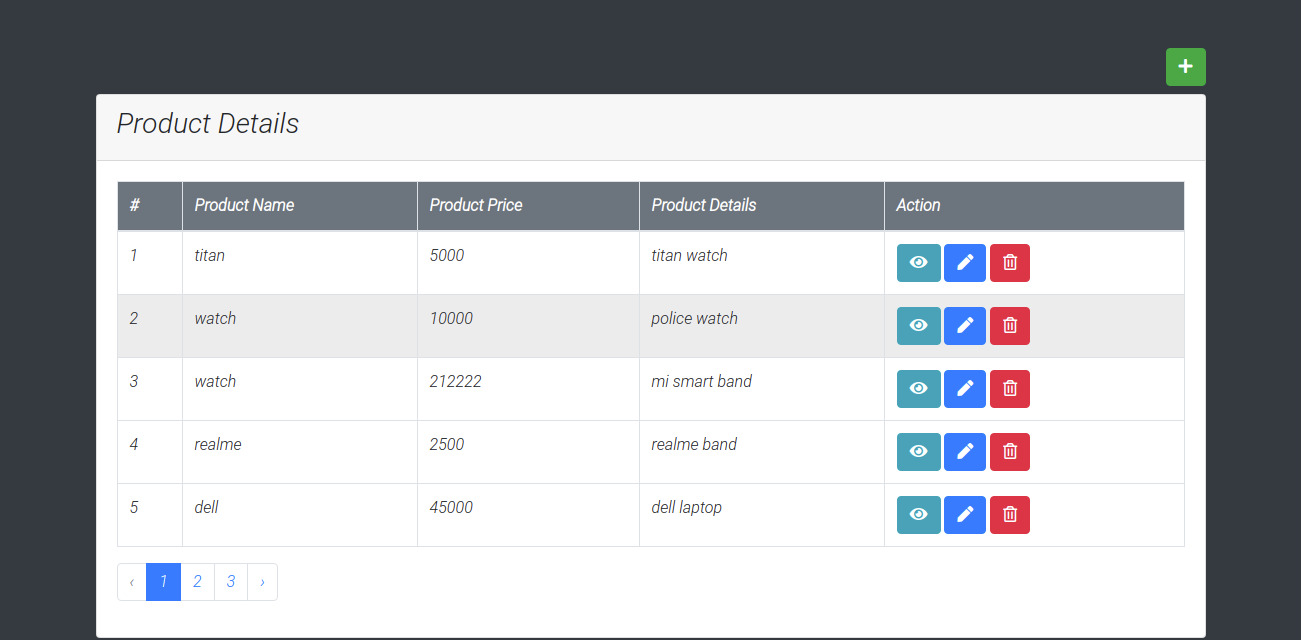Viewport: 1301px width, 640px height.
Task: Select the 'police watch' details cell
Action: pyautogui.click(x=762, y=326)
